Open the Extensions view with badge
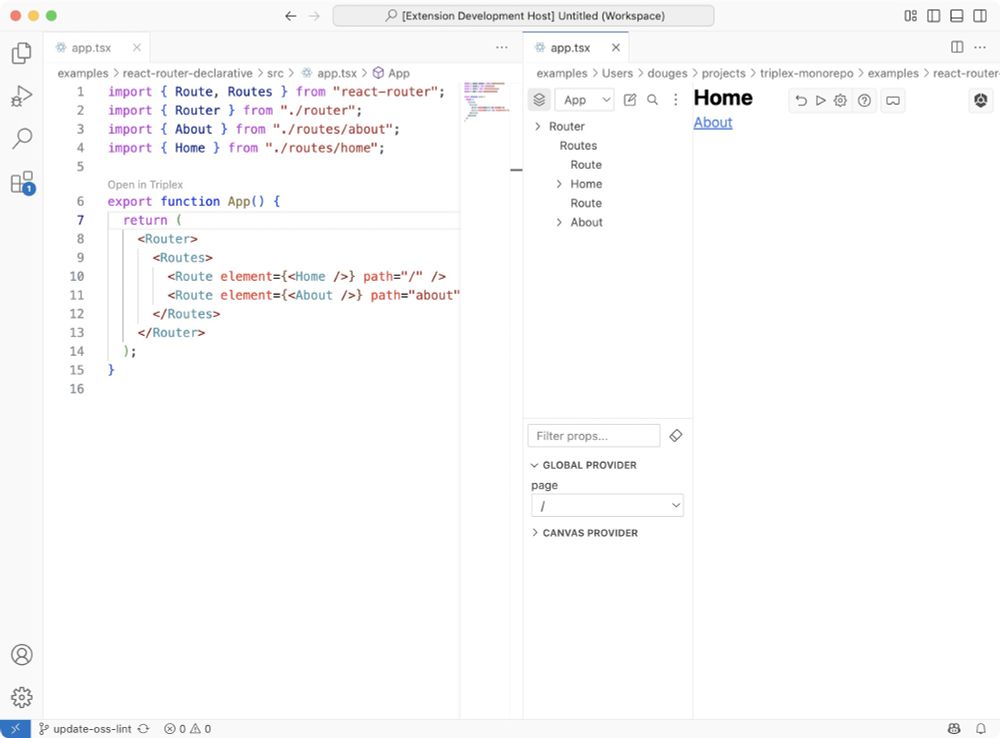This screenshot has height=738, width=1000. [x=22, y=182]
